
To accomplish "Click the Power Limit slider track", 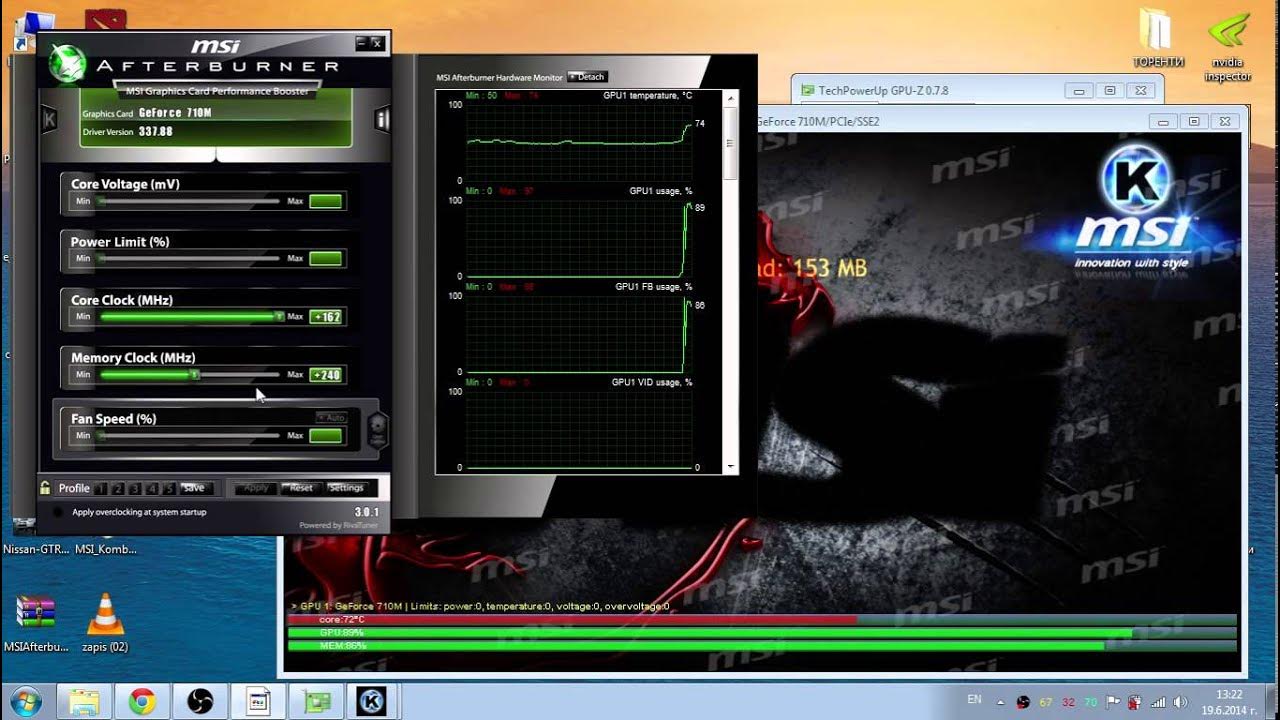I will (189, 258).
